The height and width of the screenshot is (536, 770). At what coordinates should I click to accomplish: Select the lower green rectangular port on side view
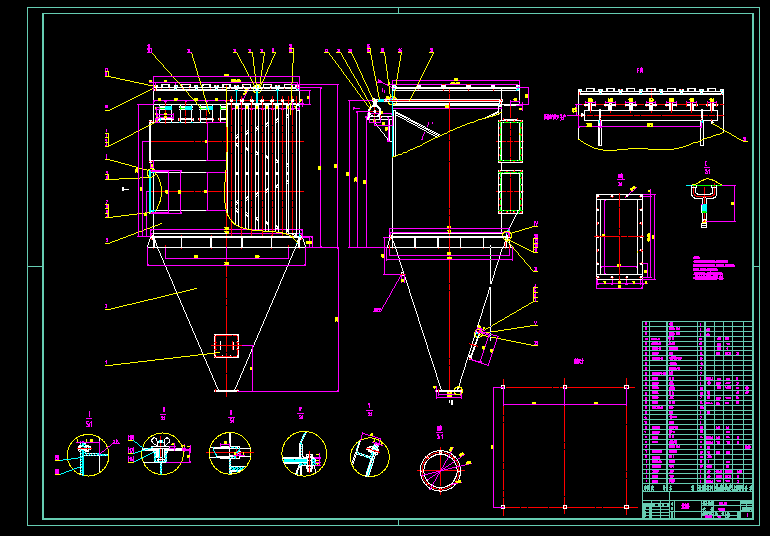coord(510,192)
